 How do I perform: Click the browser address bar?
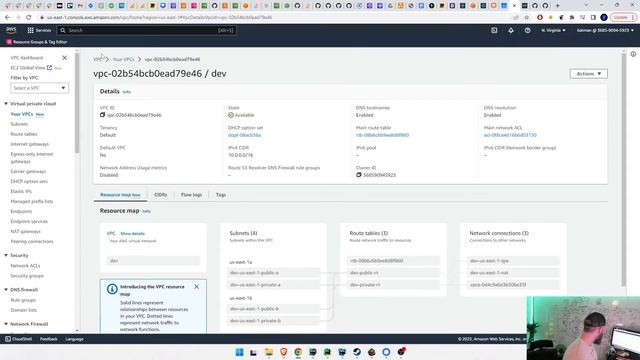(269, 18)
